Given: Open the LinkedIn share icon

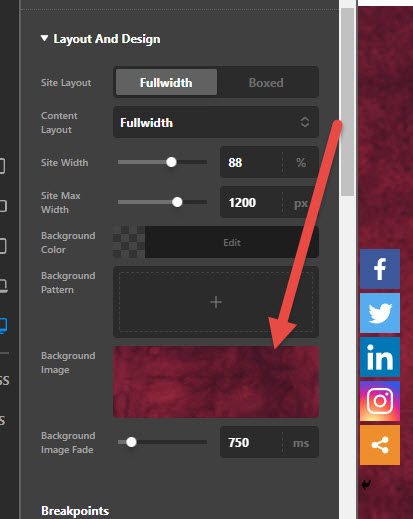Looking at the screenshot, I should 380,357.
